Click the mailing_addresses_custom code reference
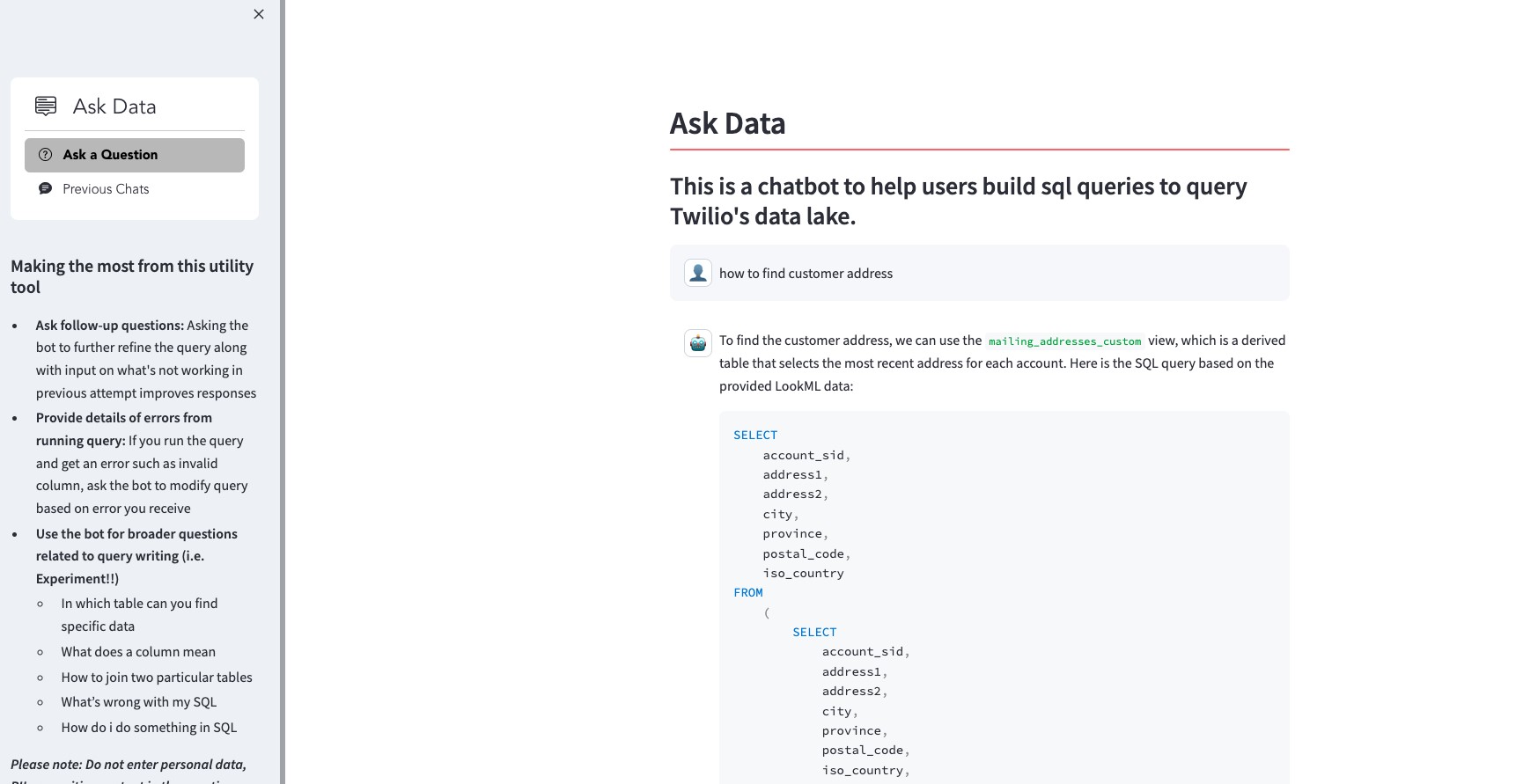This screenshot has height=784, width=1538. 1064,341
